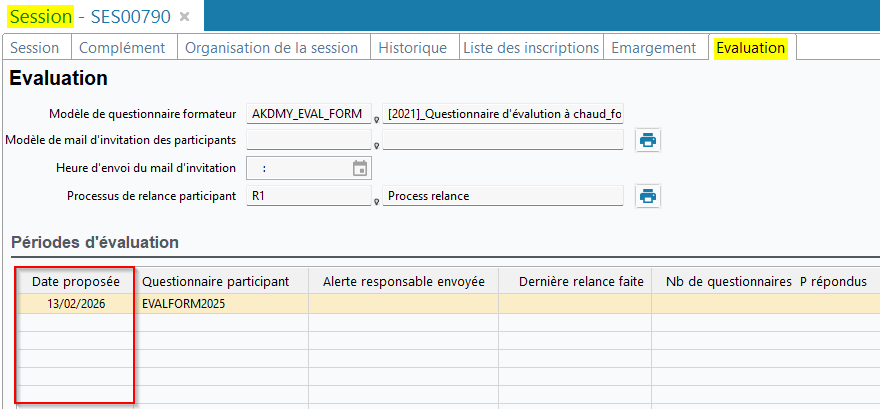The height and width of the screenshot is (409, 880).
Task: Select the 13/02/2026 date cell
Action: pyautogui.click(x=76, y=303)
